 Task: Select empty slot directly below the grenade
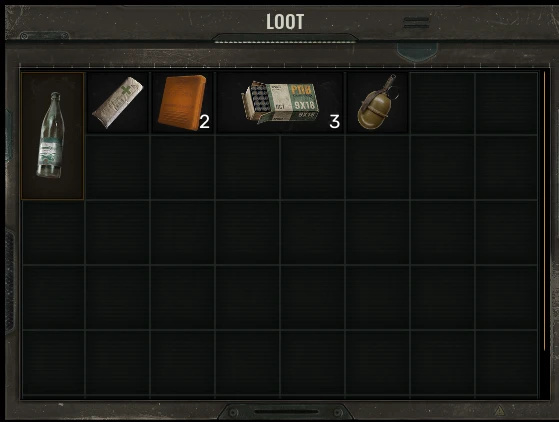click(x=377, y=168)
